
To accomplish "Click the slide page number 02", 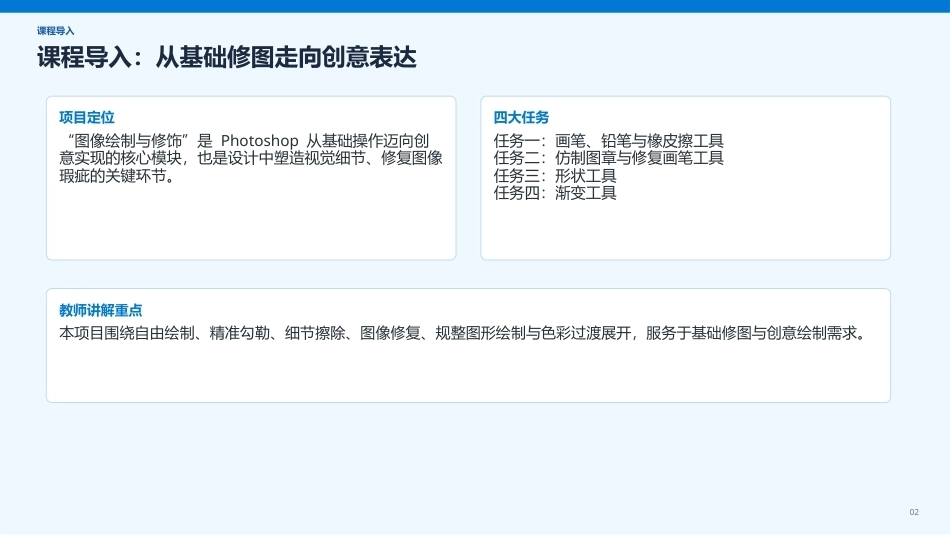I will 914,512.
